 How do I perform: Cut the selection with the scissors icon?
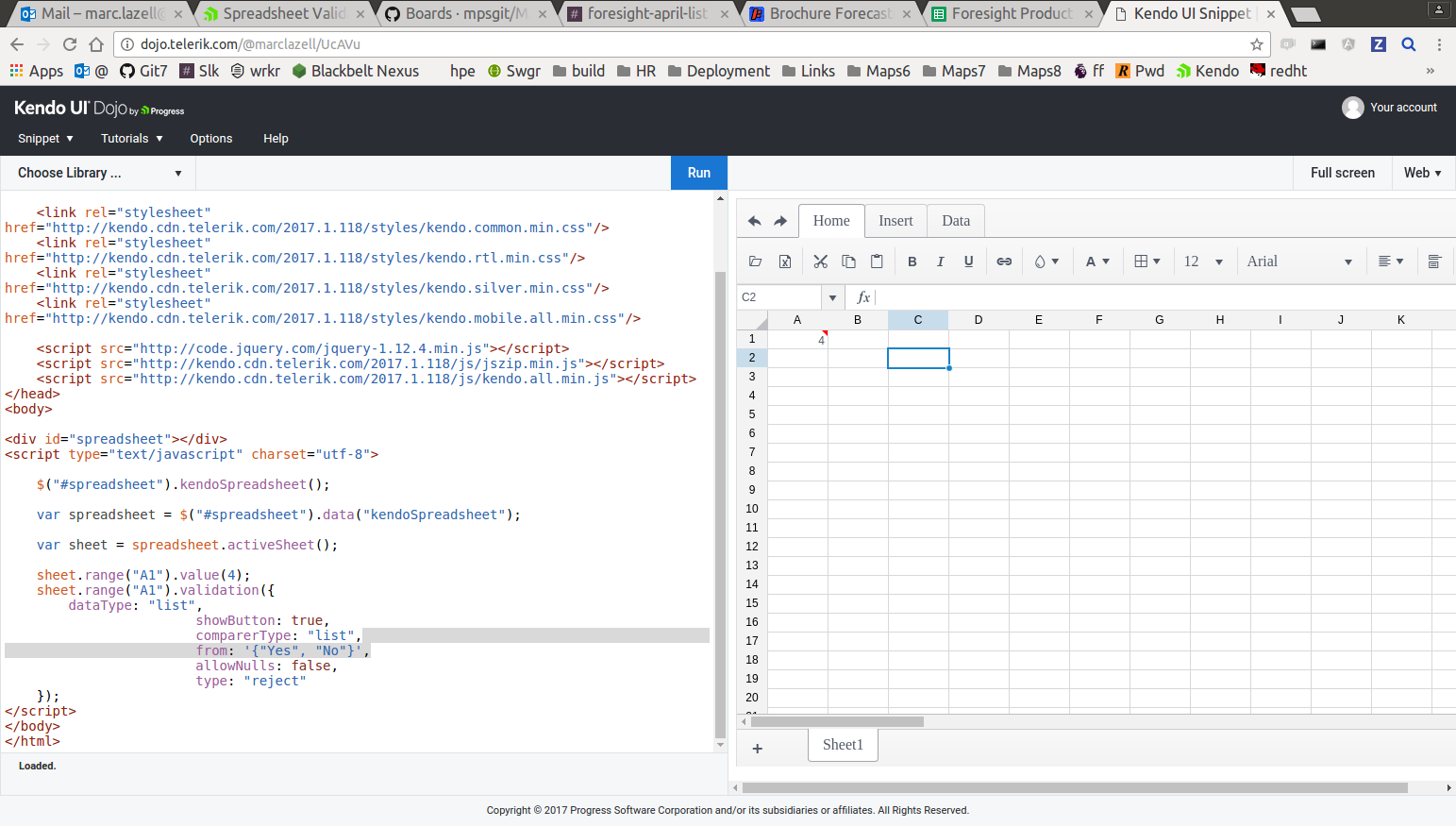pyautogui.click(x=820, y=262)
